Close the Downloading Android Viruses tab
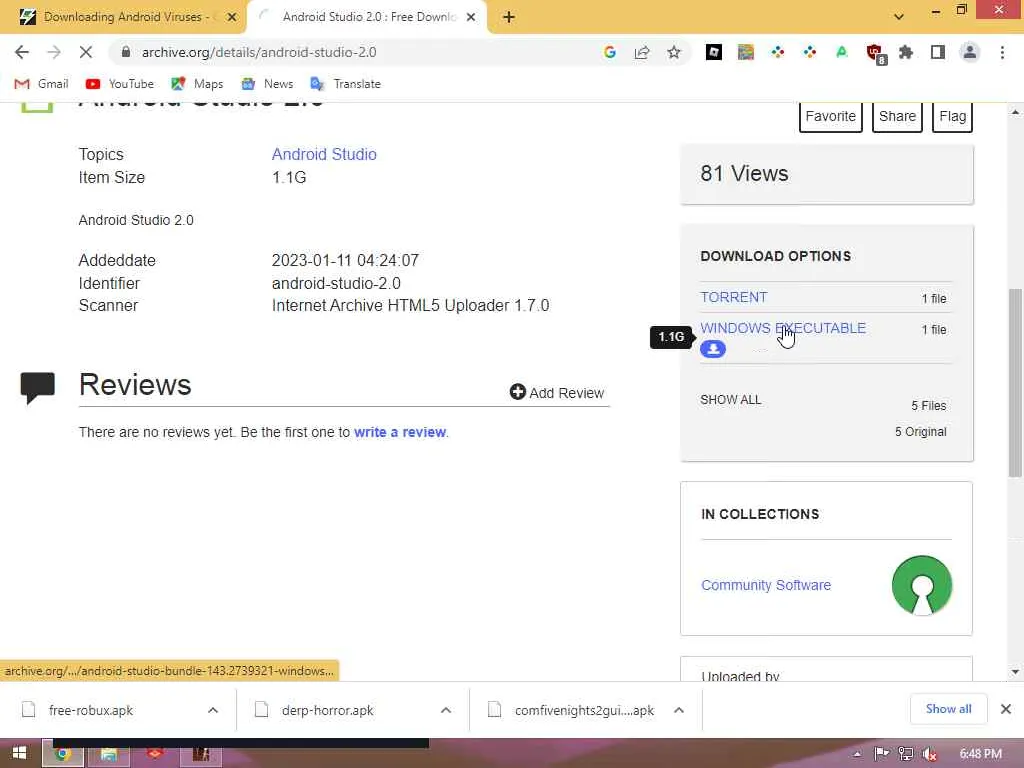Image resolution: width=1024 pixels, height=768 pixels. [x=232, y=18]
